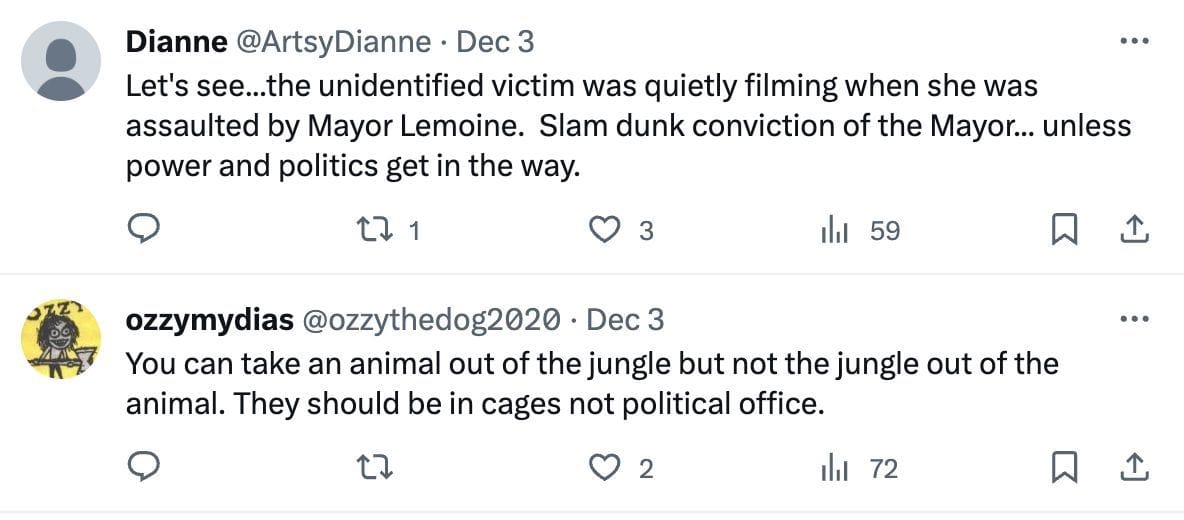1184x520 pixels.
Task: Click the ozzymydias yellow profile picture
Action: (x=61, y=338)
